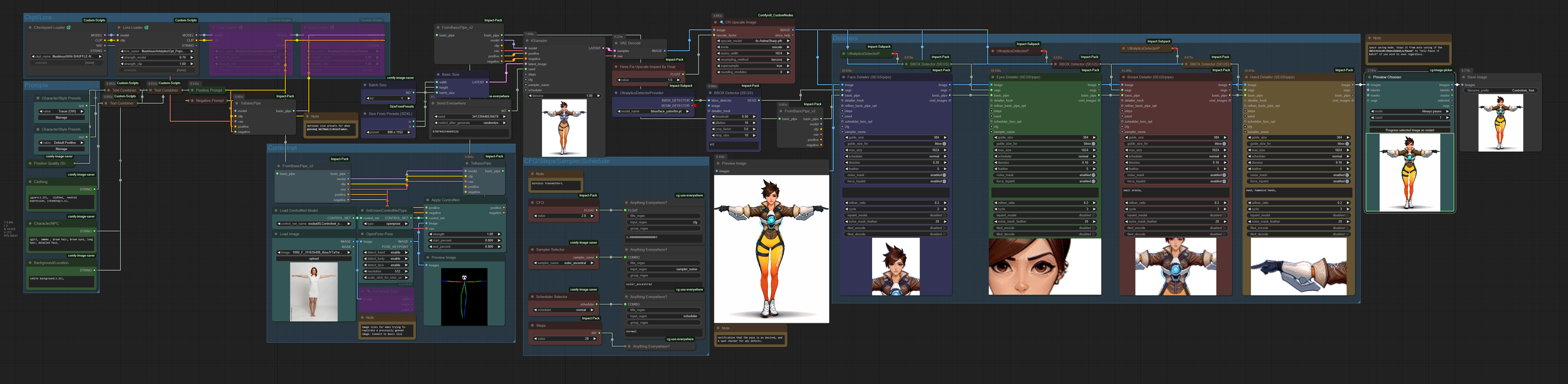Click Manage button under Tracer (OW) preset
Screen dimensions: 1568x384
61,117
